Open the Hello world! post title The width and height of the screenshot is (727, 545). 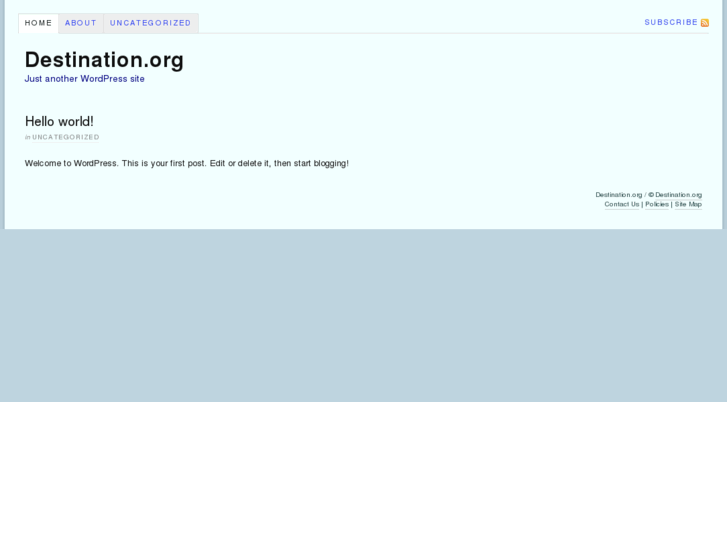click(x=59, y=122)
